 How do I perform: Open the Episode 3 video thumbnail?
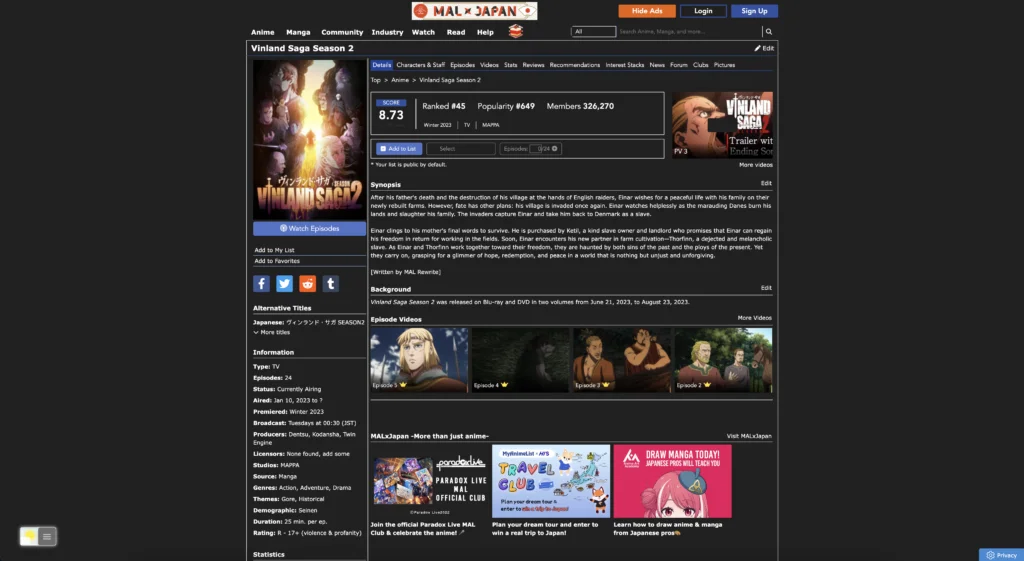click(622, 360)
